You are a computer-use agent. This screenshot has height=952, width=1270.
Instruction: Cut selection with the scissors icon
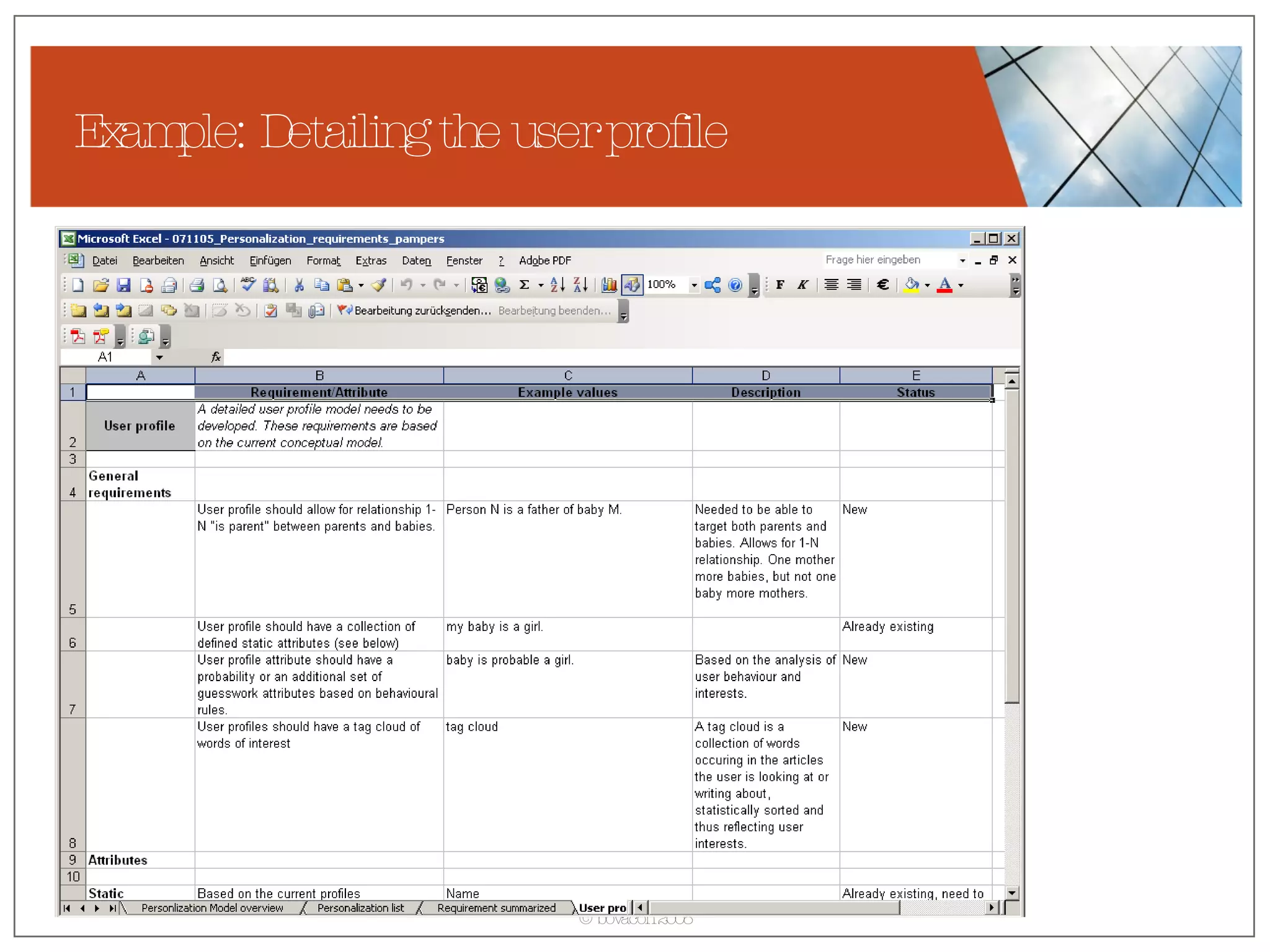click(x=299, y=285)
